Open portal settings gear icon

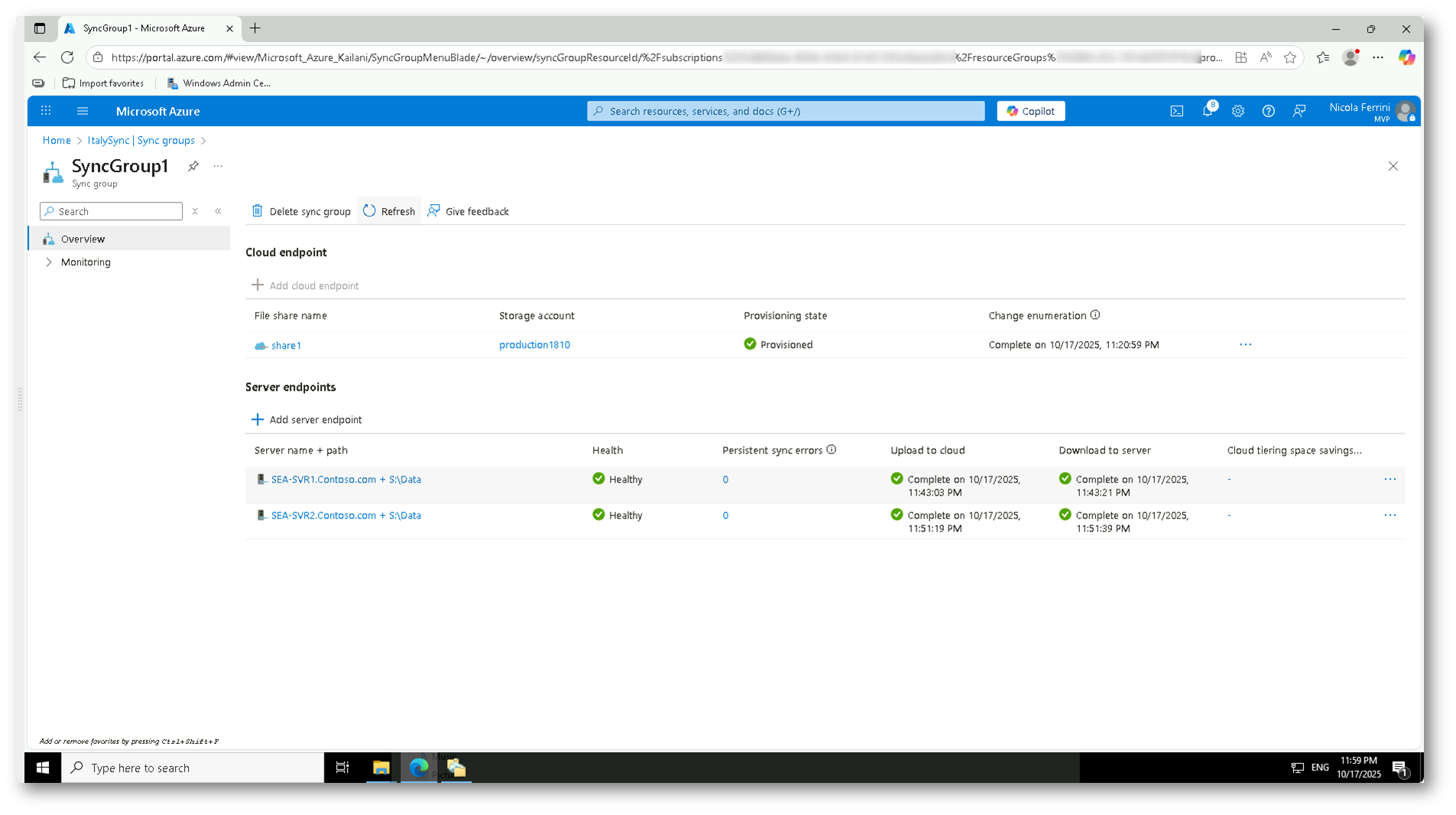pos(1237,111)
